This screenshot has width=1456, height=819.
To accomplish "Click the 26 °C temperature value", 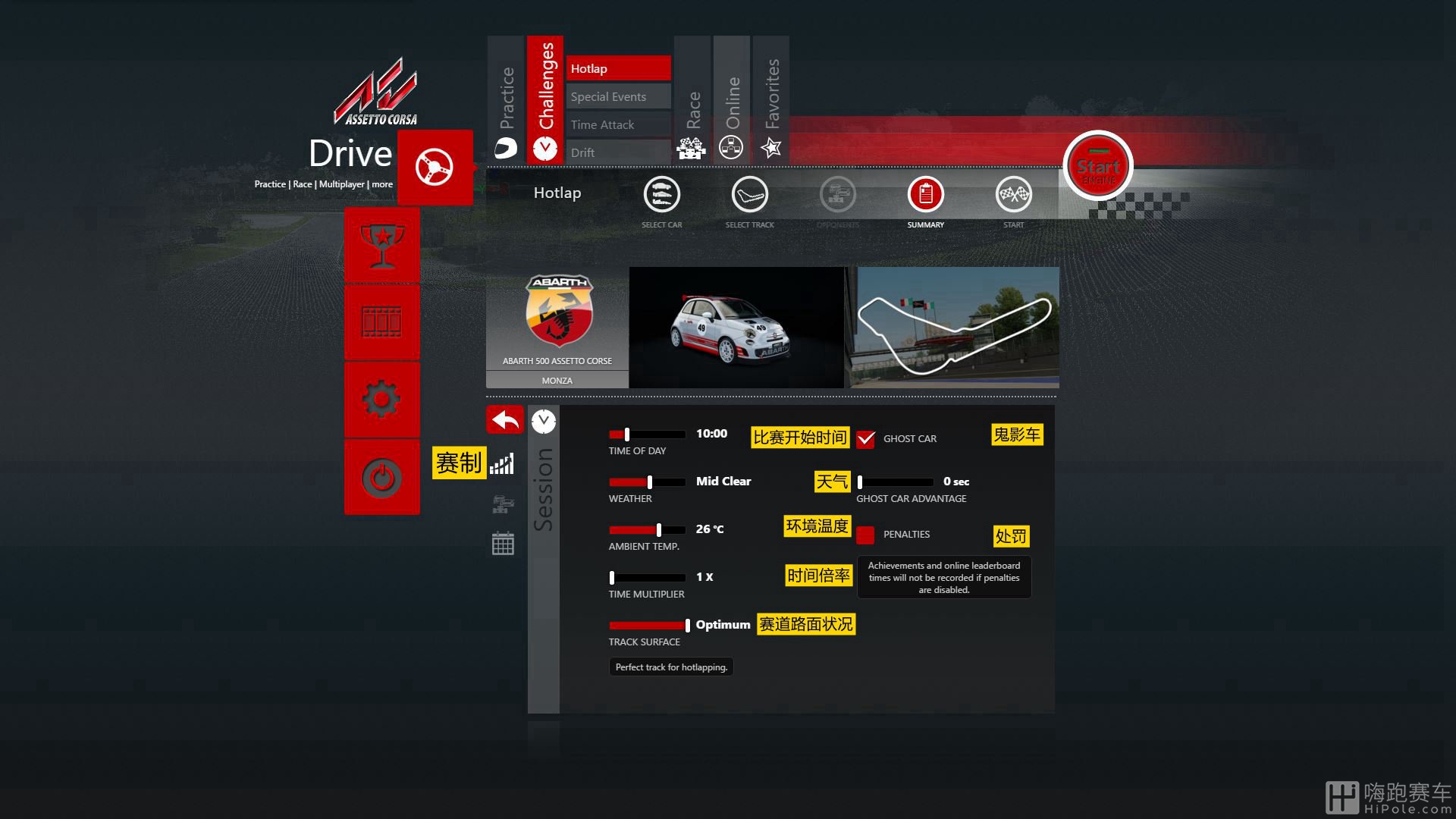I will click(x=710, y=529).
